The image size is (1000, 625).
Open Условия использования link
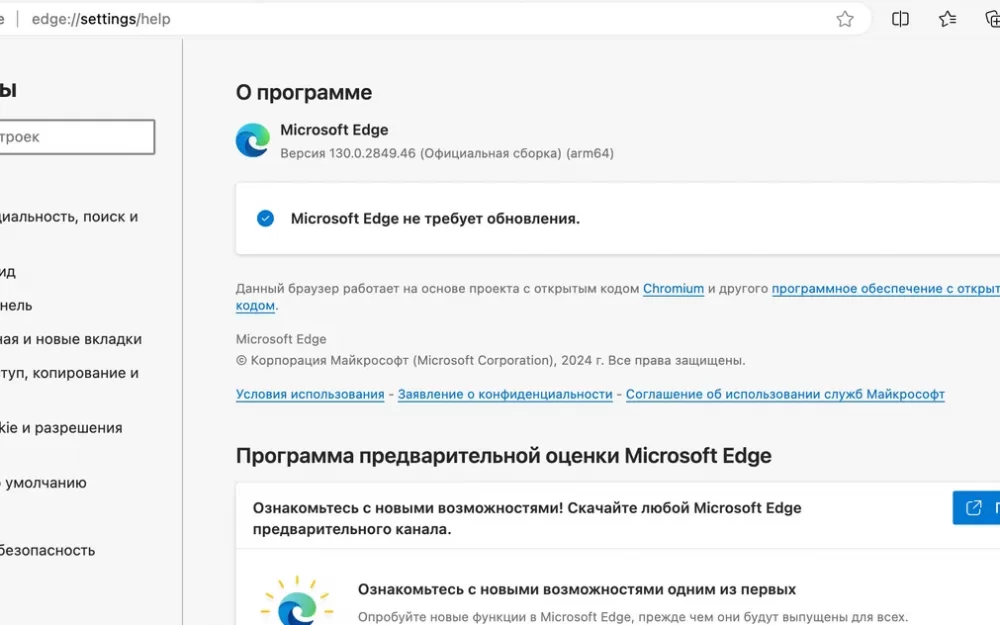pos(310,394)
